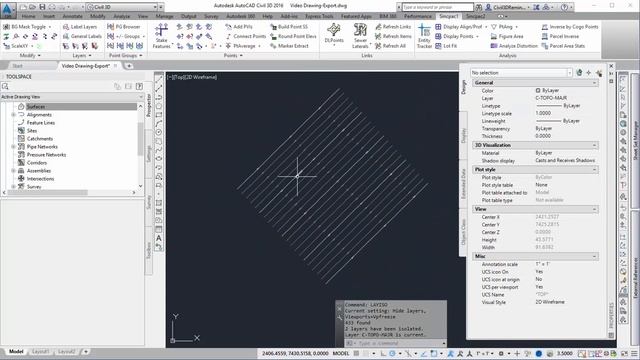Switch to the Sincpac2 ribbon tab
Screen dimensions: 640x360
pos(476,16)
